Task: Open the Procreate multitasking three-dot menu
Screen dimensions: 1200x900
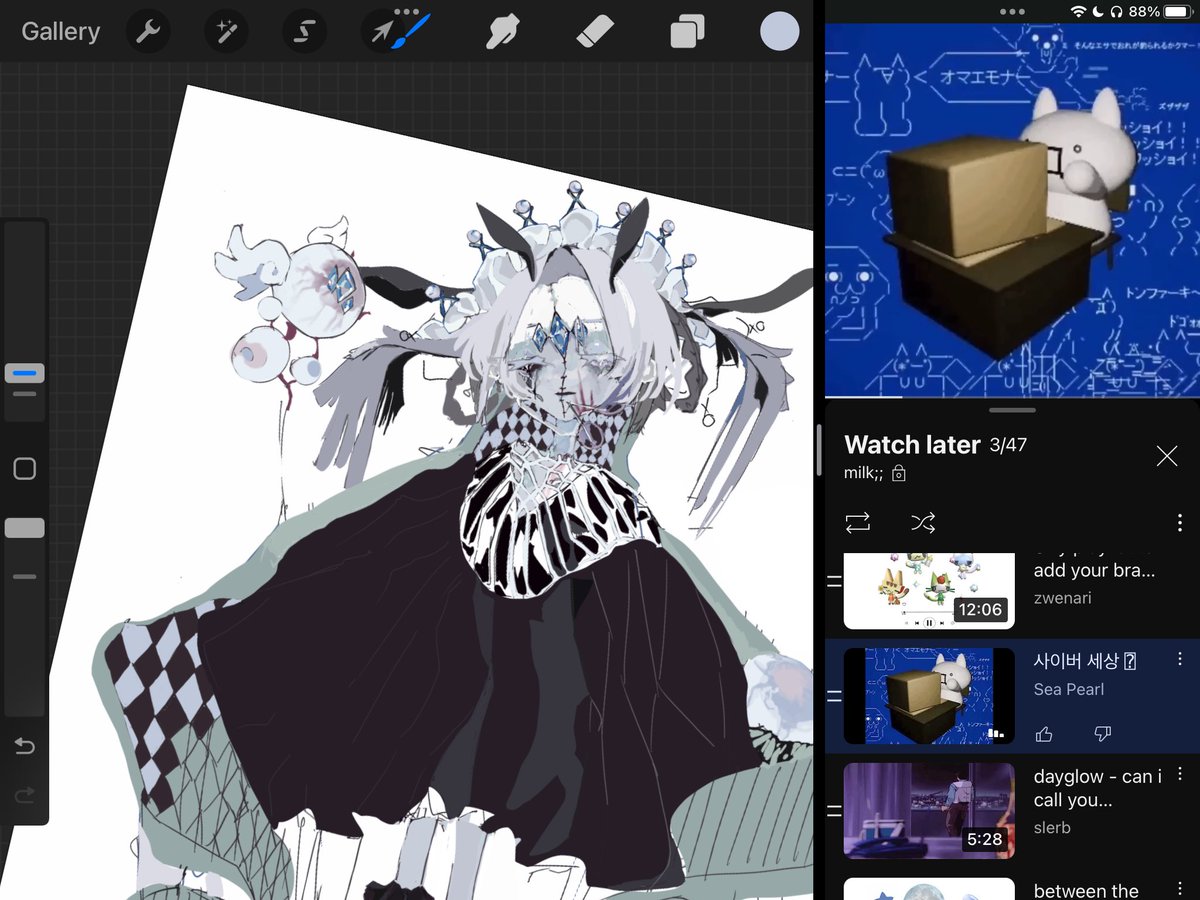Action: (407, 11)
